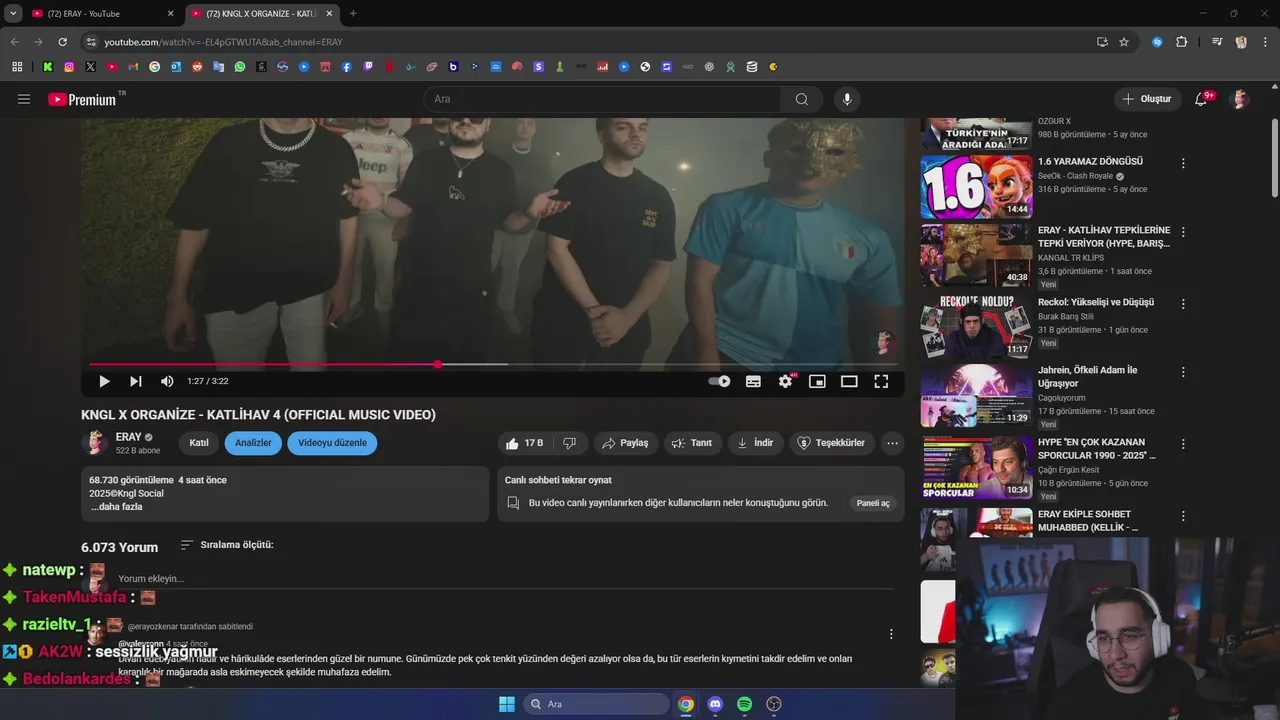Select the KNGL X ORGANİZE tab
This screenshot has height=720, width=1280.
[260, 14]
